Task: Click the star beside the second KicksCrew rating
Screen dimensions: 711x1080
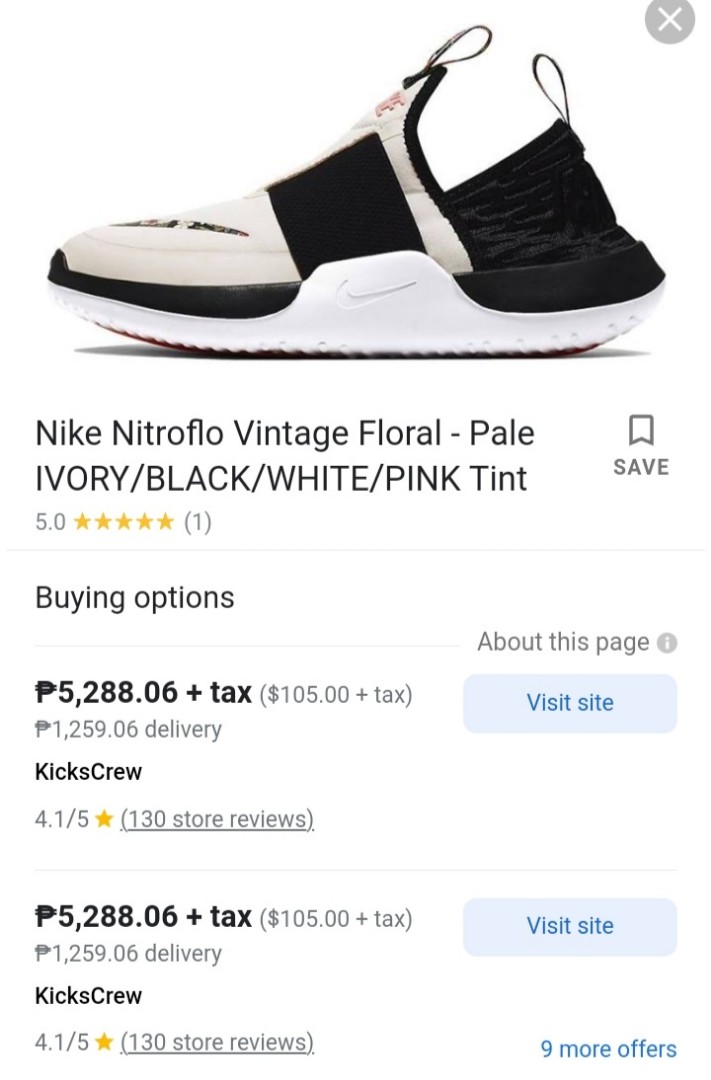Action: tap(103, 1043)
